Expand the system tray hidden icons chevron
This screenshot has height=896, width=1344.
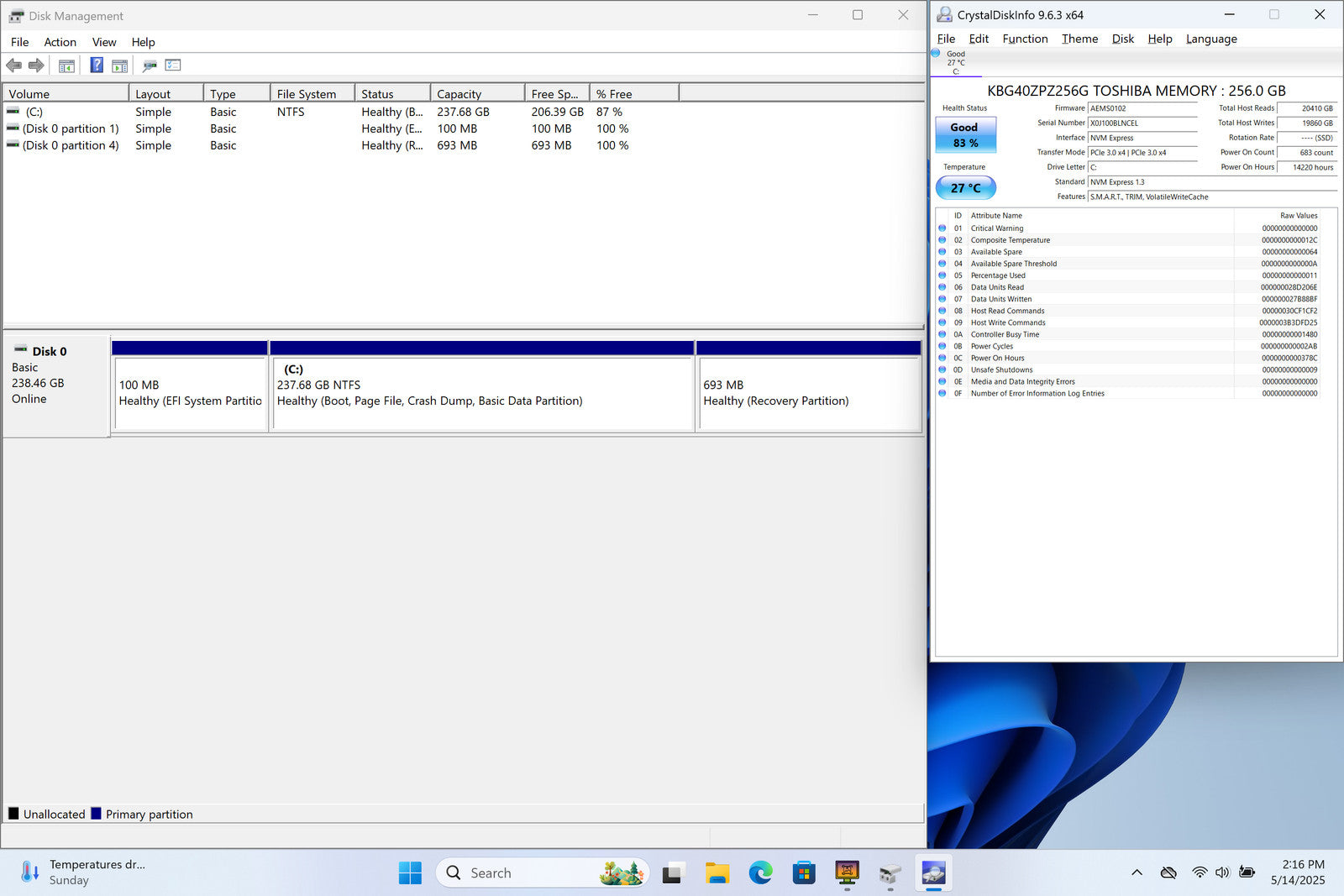(x=1137, y=872)
